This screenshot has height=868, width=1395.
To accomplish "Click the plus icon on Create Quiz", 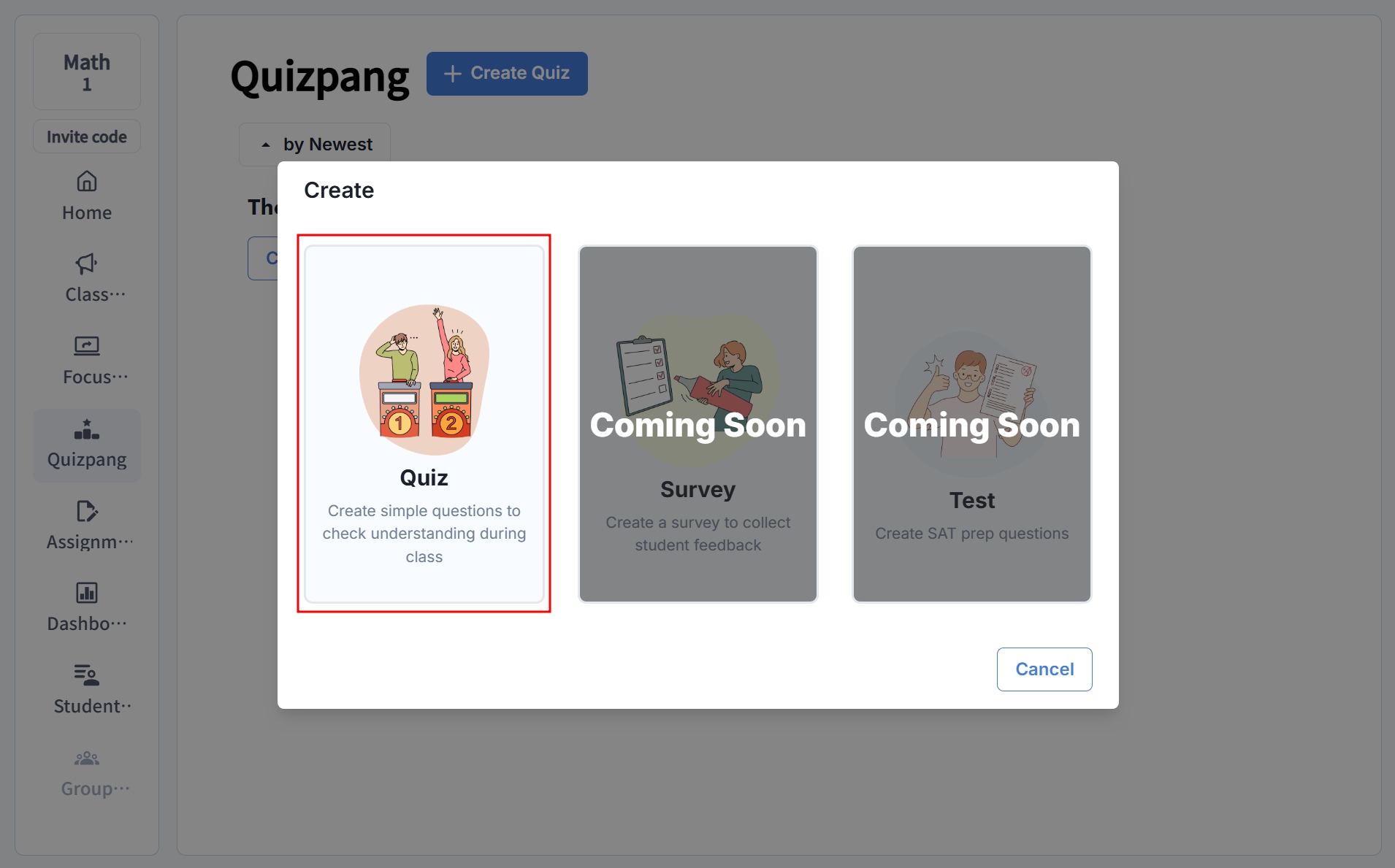I will (453, 73).
